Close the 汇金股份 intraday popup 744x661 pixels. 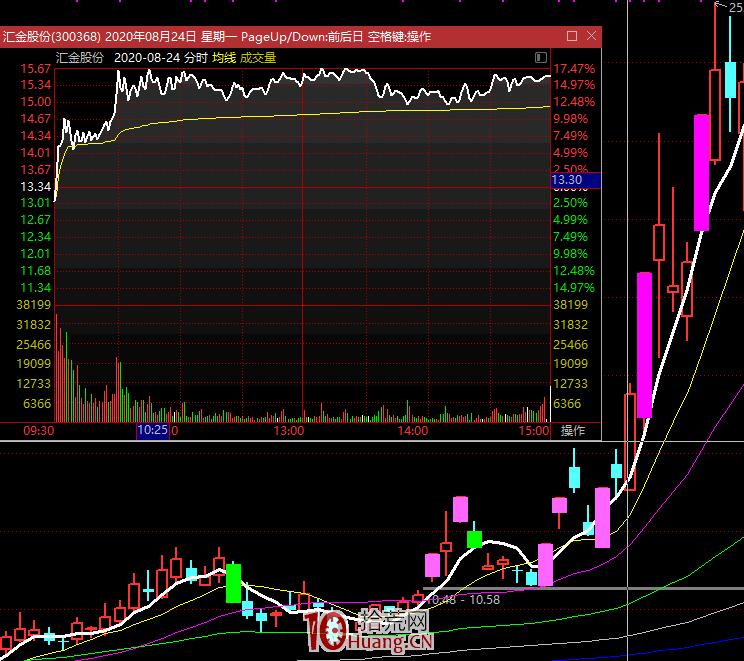pyautogui.click(x=590, y=36)
